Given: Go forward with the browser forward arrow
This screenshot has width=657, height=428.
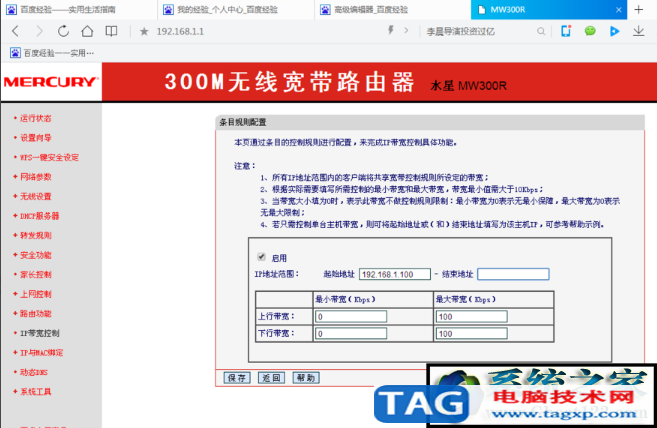Looking at the screenshot, I should point(39,31).
